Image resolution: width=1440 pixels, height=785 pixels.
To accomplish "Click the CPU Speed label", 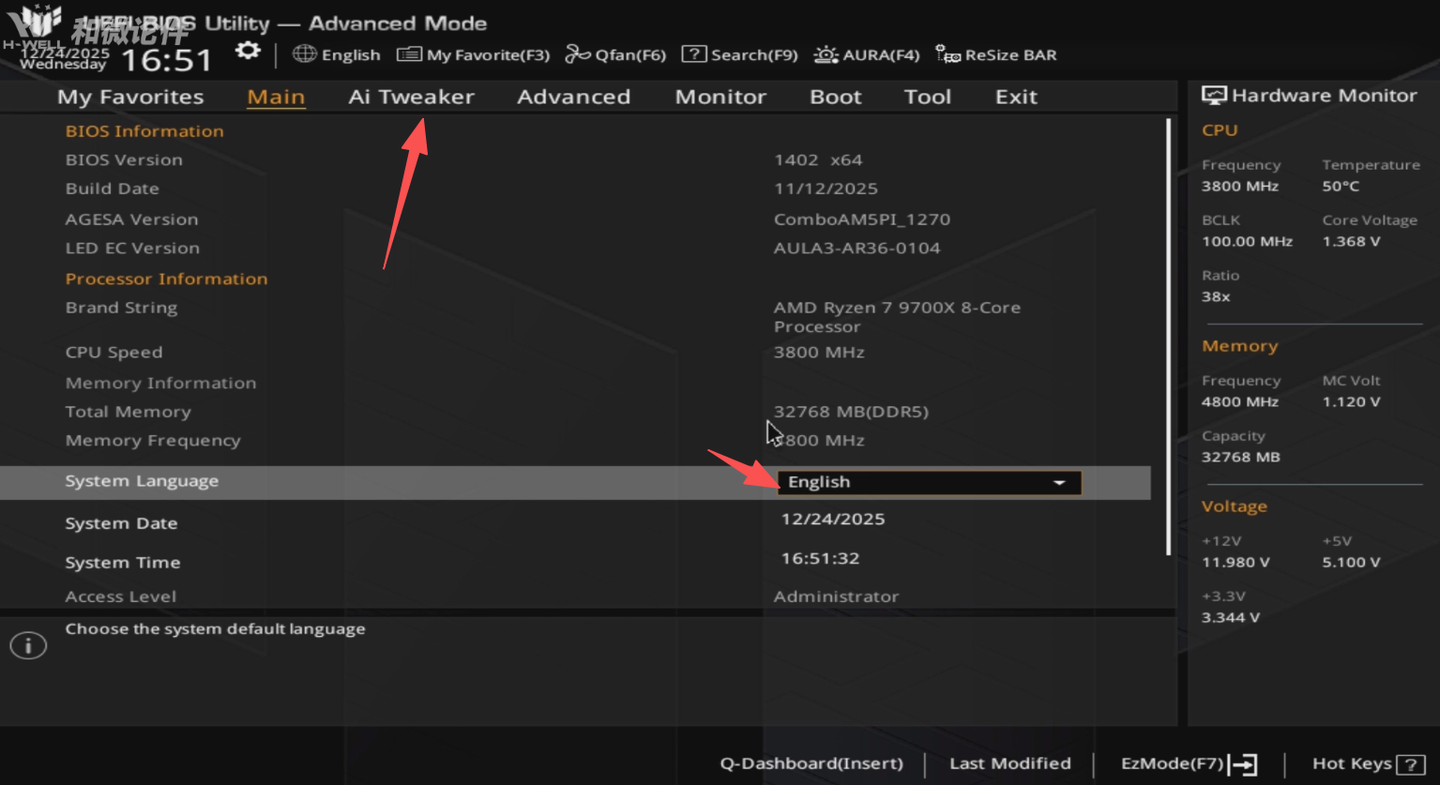I will coord(114,352).
